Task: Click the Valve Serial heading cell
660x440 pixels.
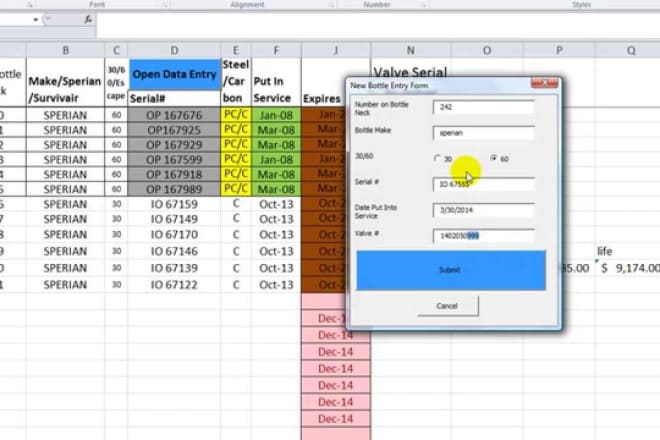Action: click(410, 72)
